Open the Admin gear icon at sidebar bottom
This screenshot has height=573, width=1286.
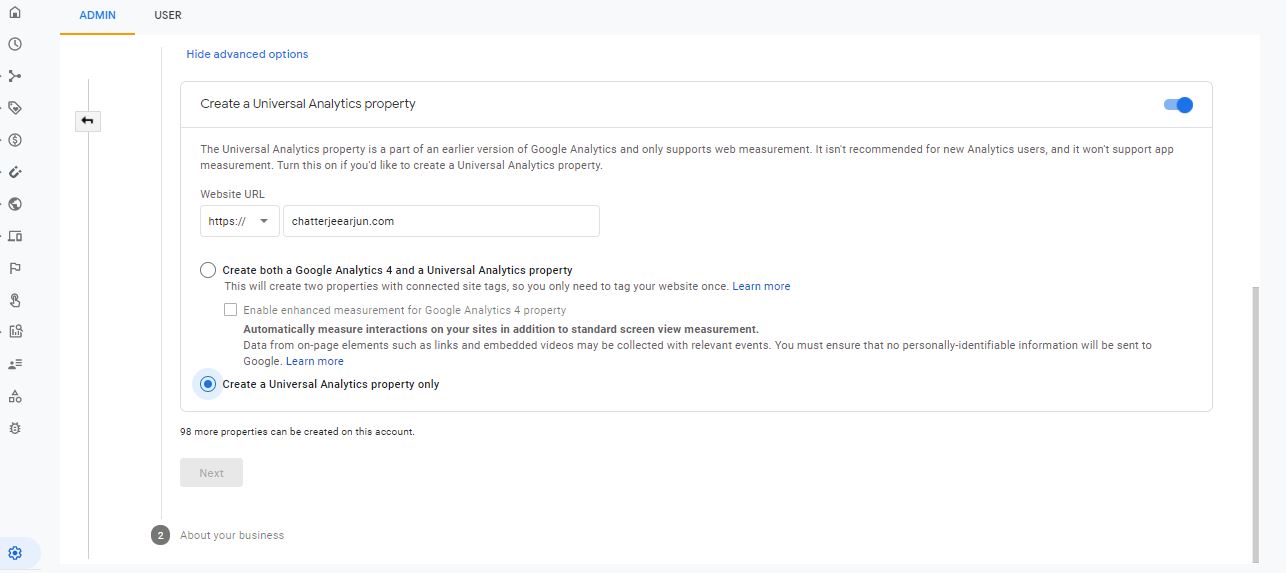click(x=15, y=553)
